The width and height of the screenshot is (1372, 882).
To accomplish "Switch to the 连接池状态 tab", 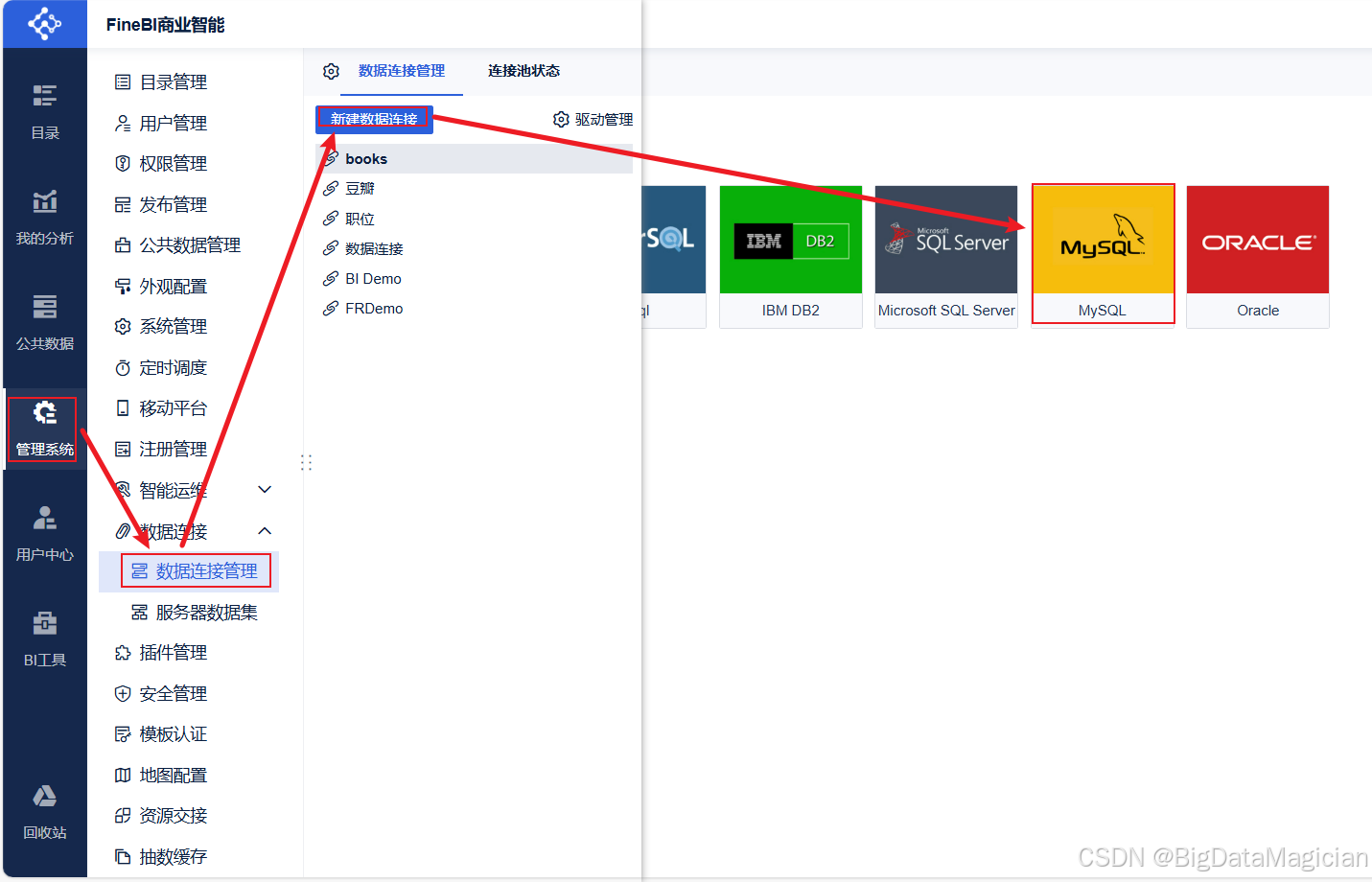I will point(523,71).
